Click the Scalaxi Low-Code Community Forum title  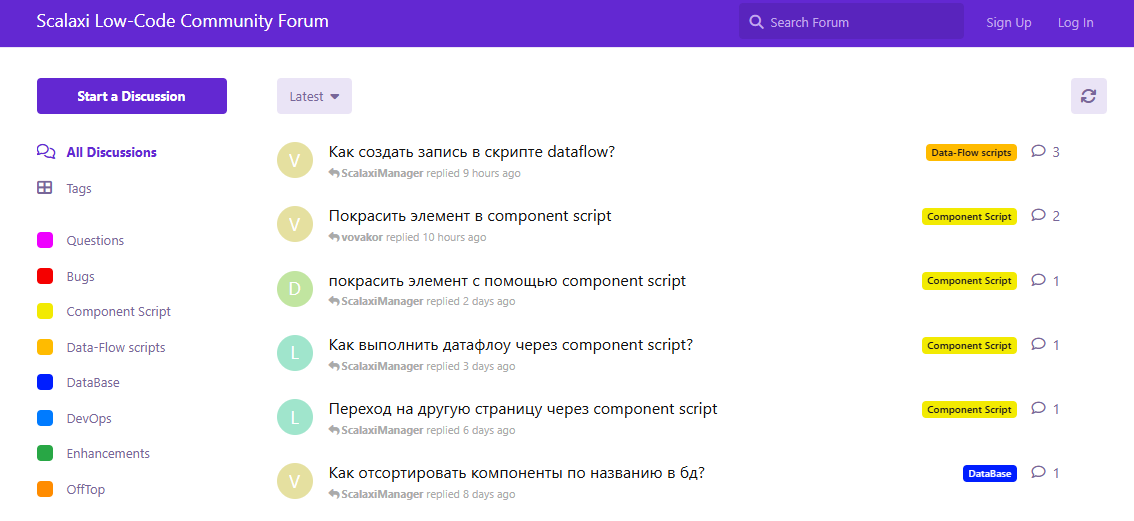(x=182, y=21)
